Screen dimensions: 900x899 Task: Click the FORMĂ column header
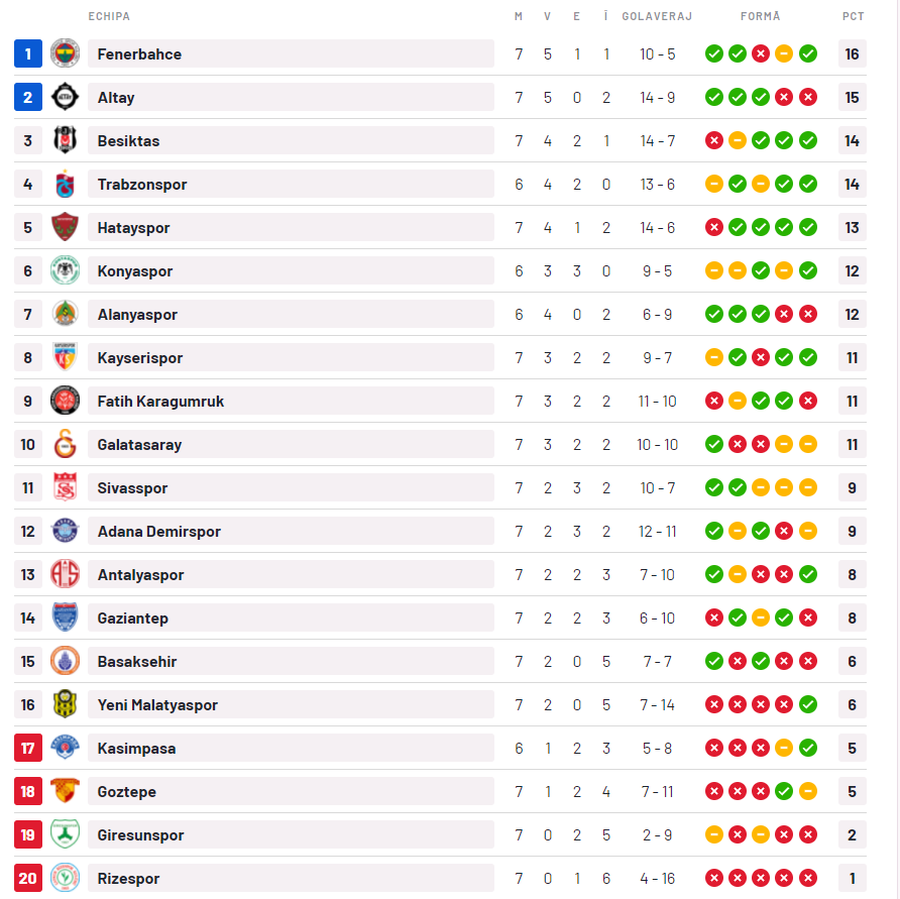[x=761, y=16]
